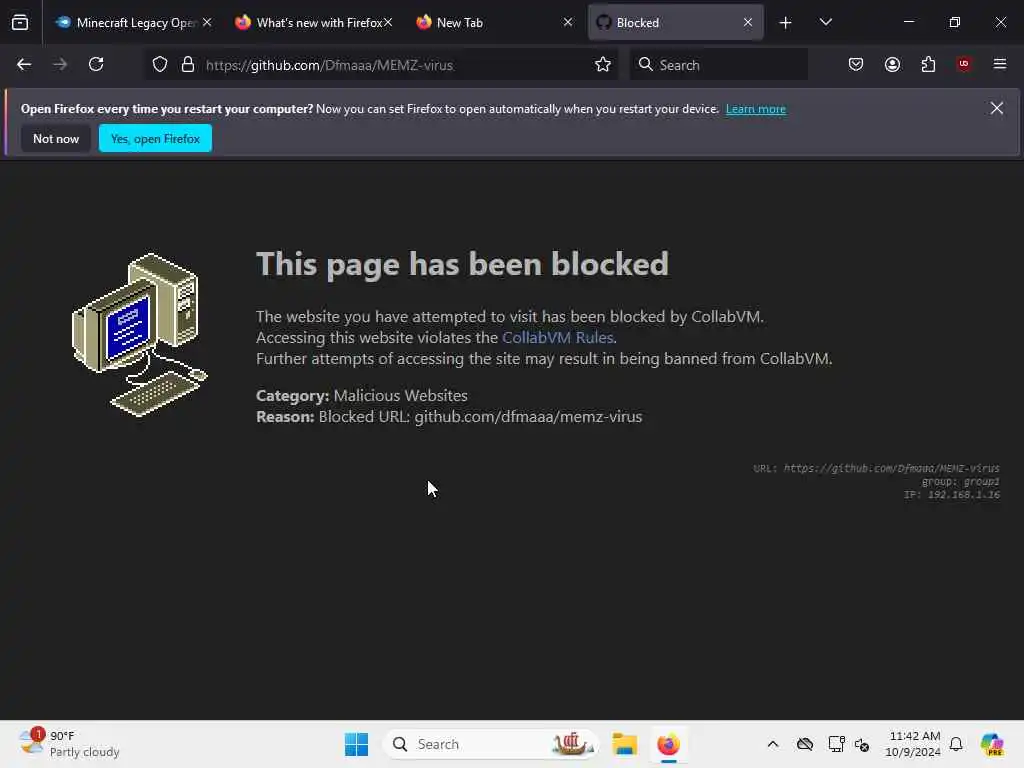Screen dimensions: 1024x768
Task: Choose the Not now button
Action: pyautogui.click(x=56, y=138)
